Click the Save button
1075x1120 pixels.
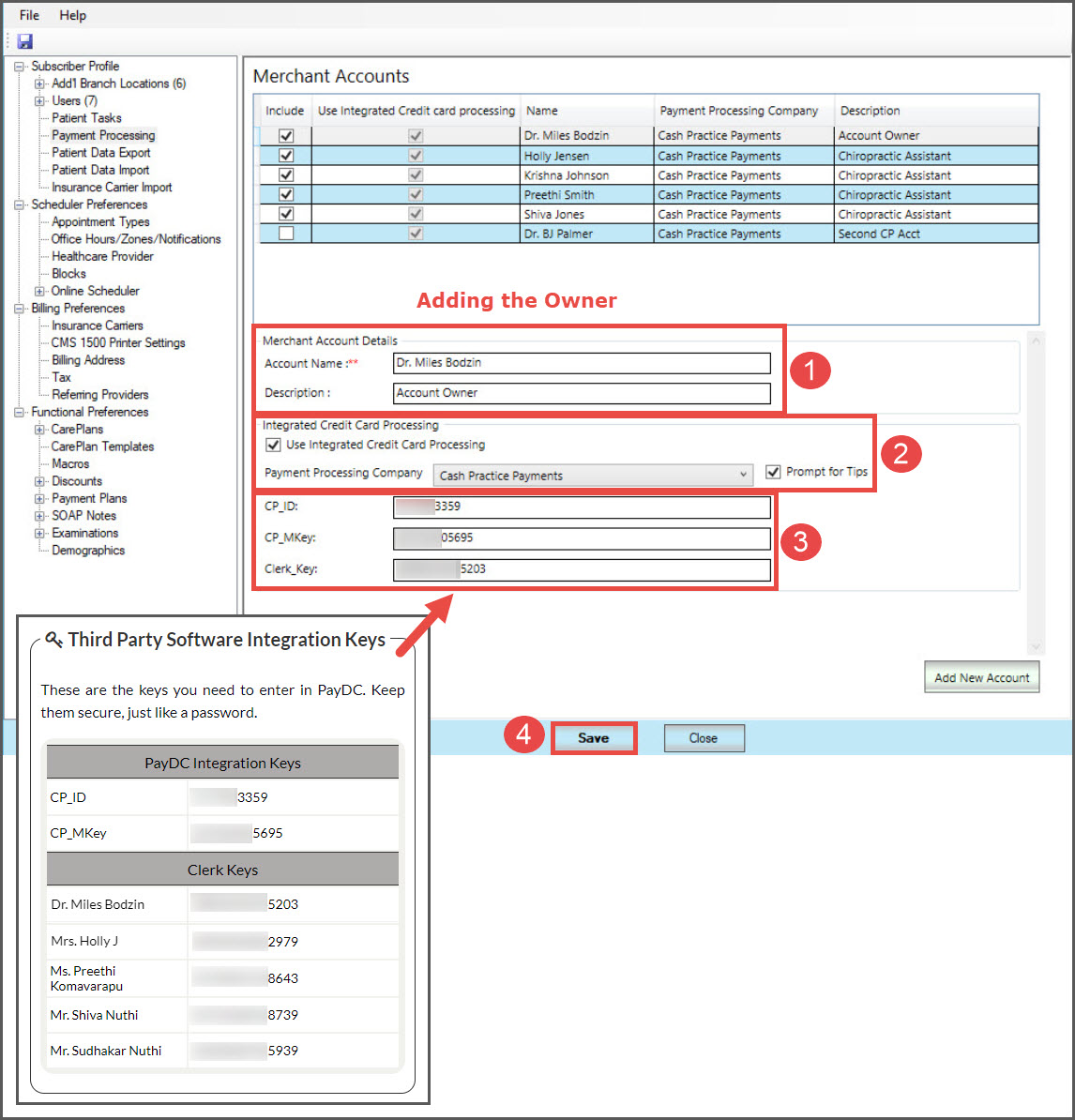(x=594, y=738)
